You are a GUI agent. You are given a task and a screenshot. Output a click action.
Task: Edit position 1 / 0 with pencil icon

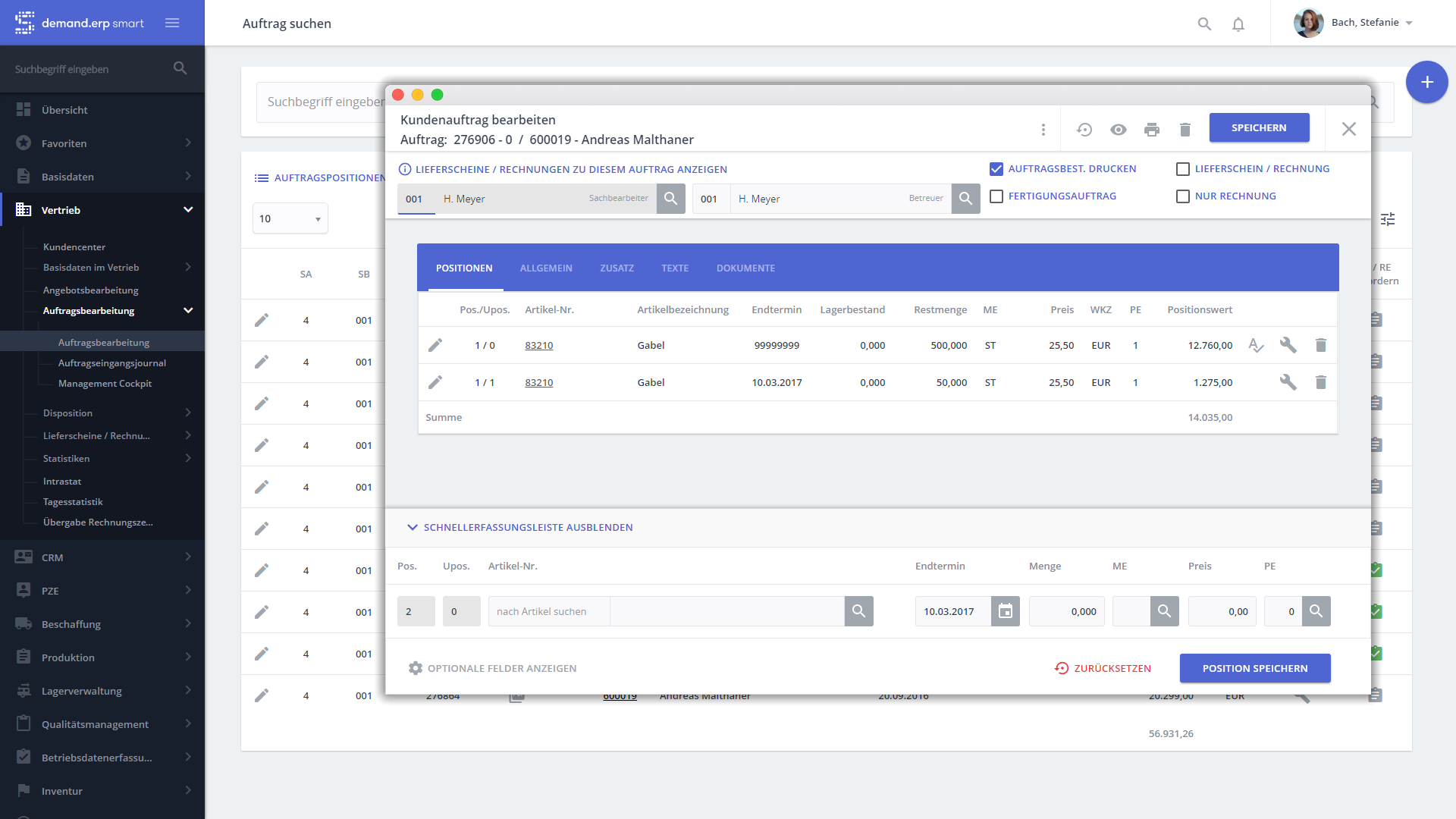(x=435, y=345)
